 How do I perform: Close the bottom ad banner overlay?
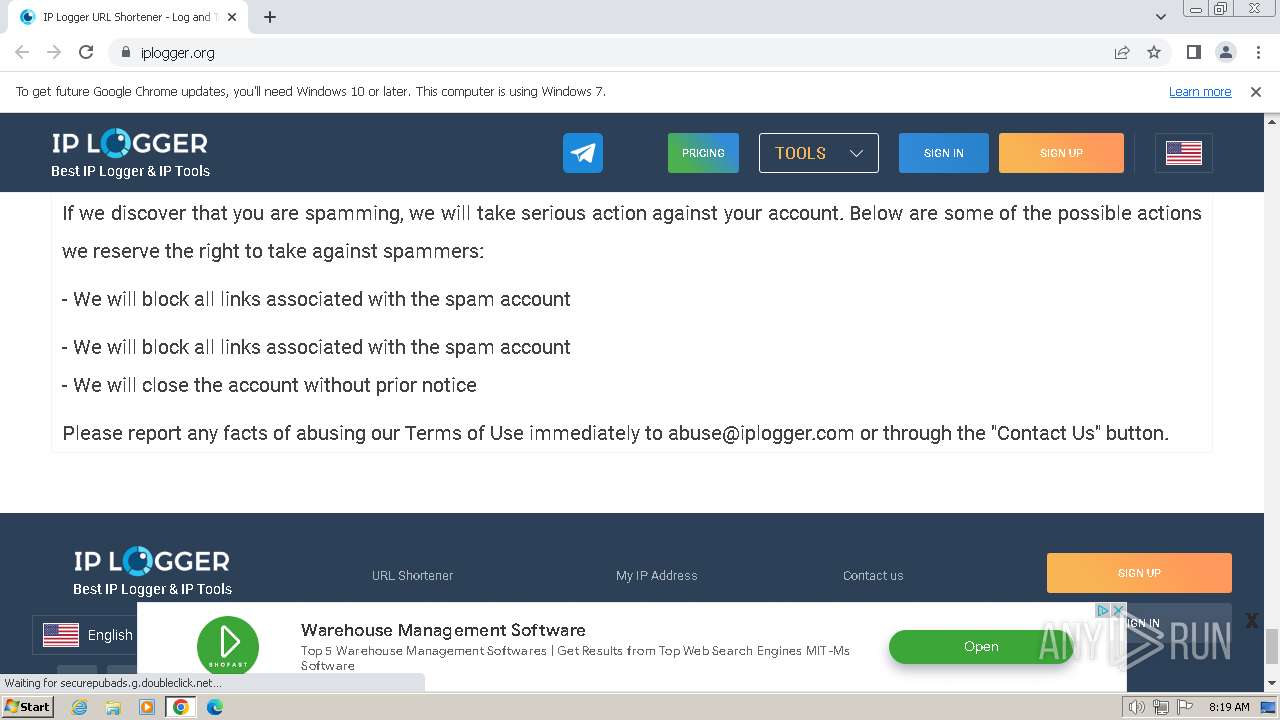click(x=1251, y=621)
